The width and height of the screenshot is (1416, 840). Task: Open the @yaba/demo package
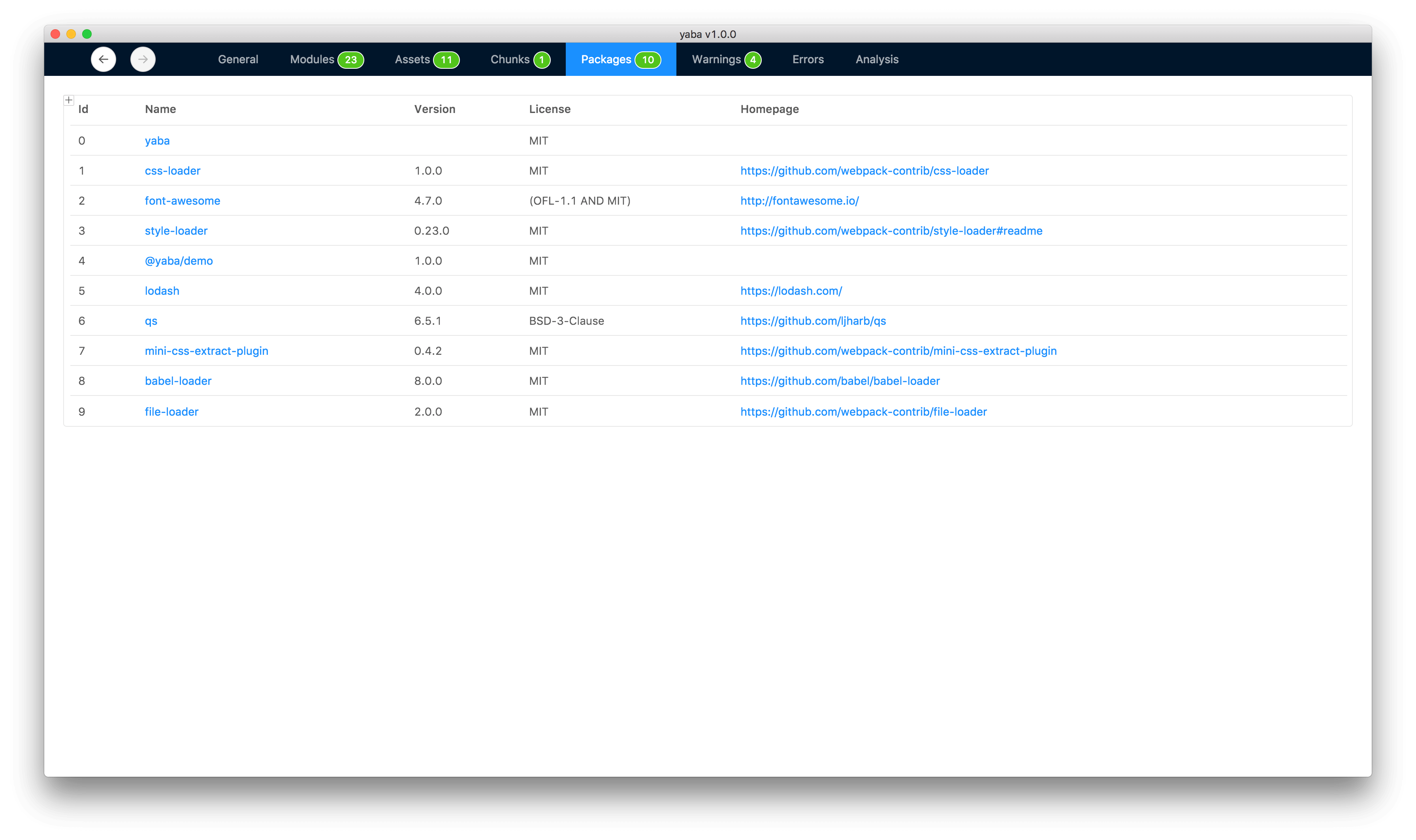tap(179, 260)
